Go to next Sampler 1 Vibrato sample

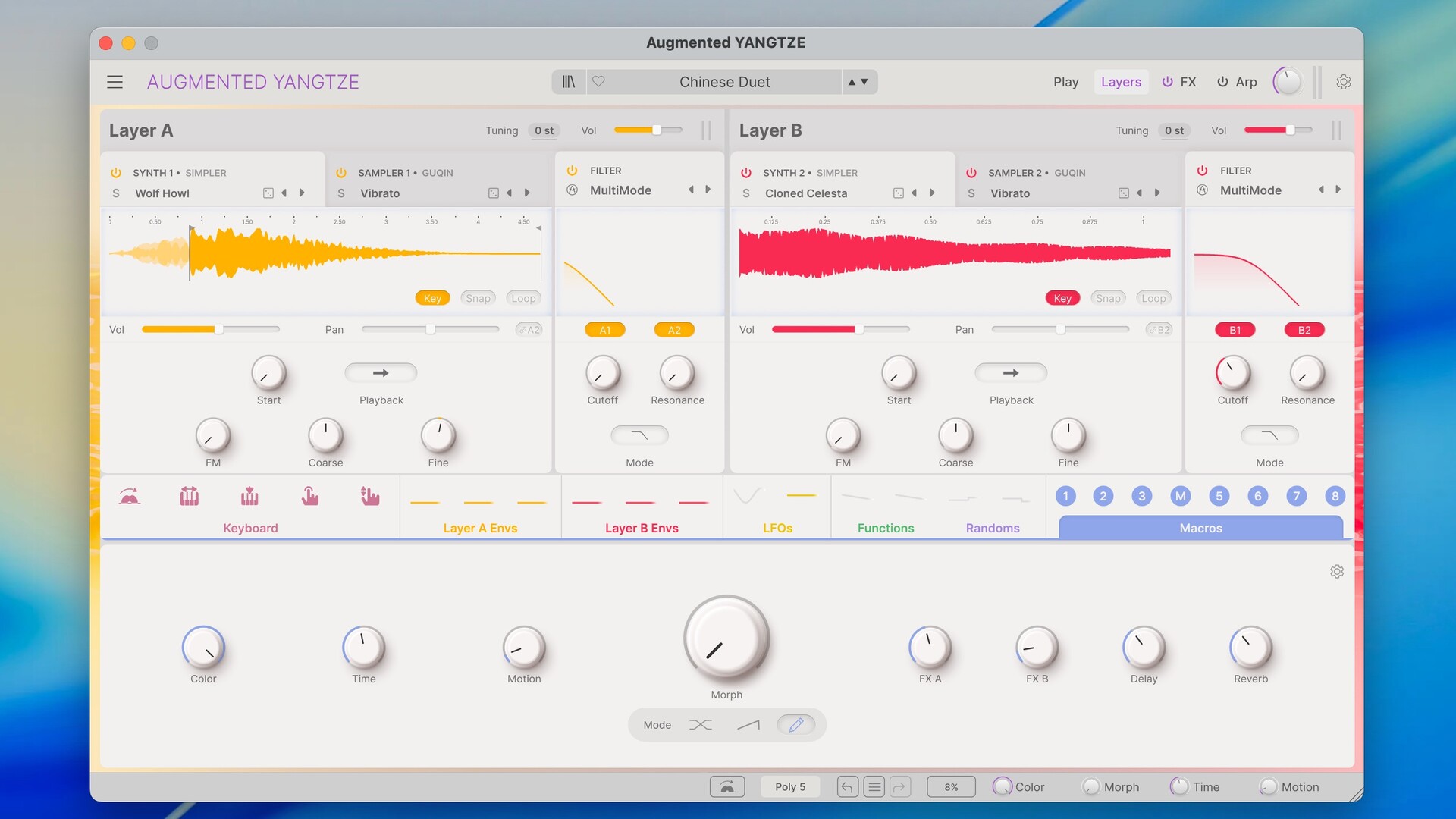click(x=527, y=193)
